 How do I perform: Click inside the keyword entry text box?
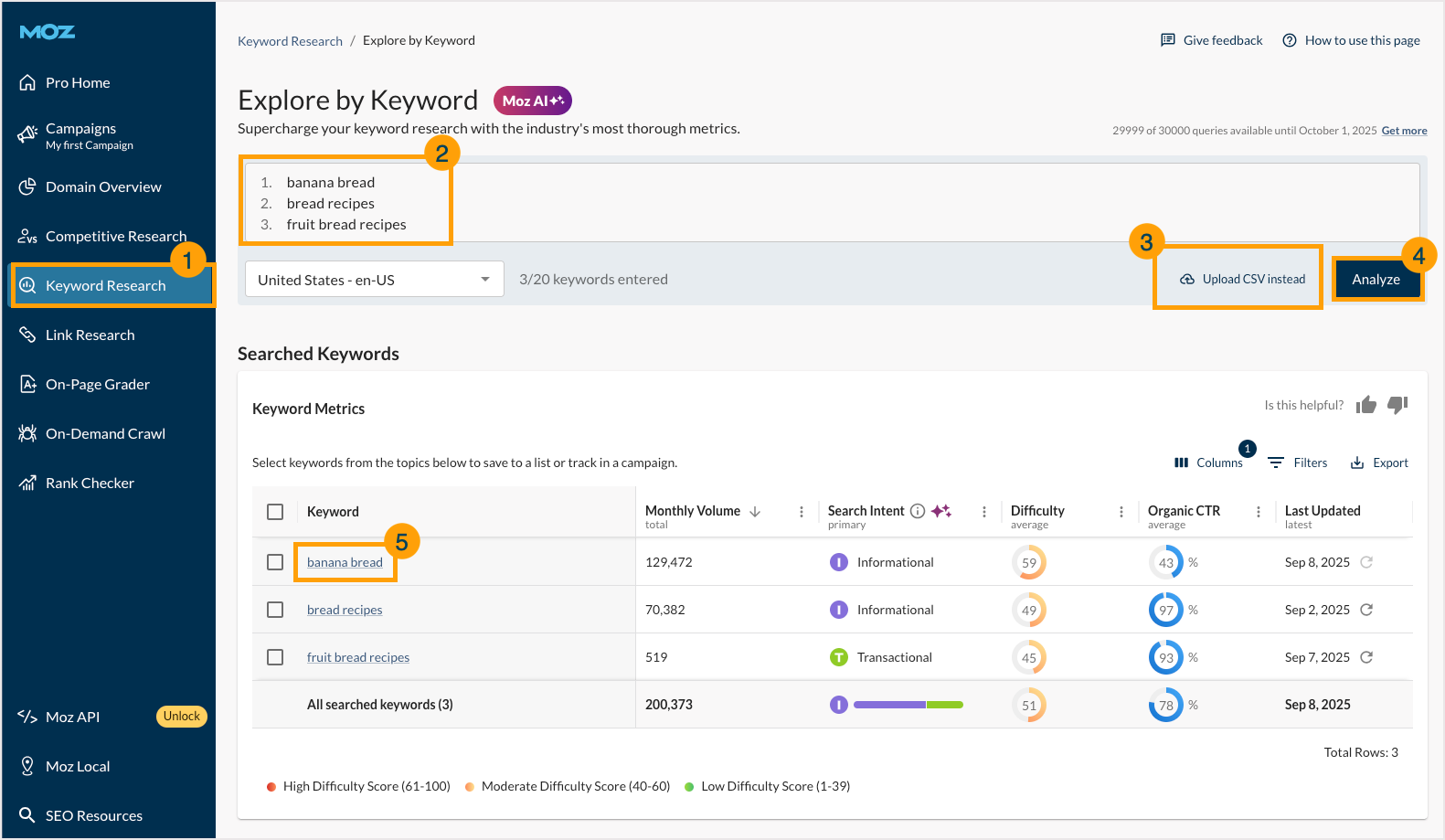823,203
